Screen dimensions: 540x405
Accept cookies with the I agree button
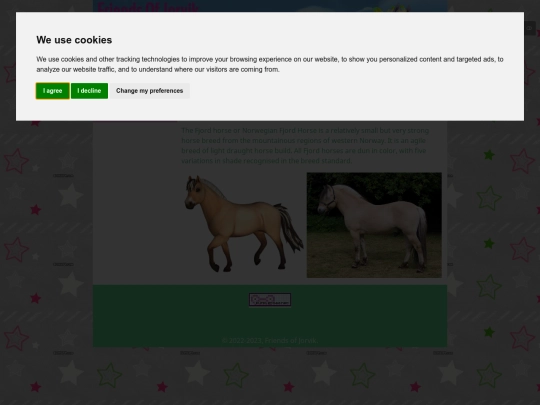click(x=52, y=91)
